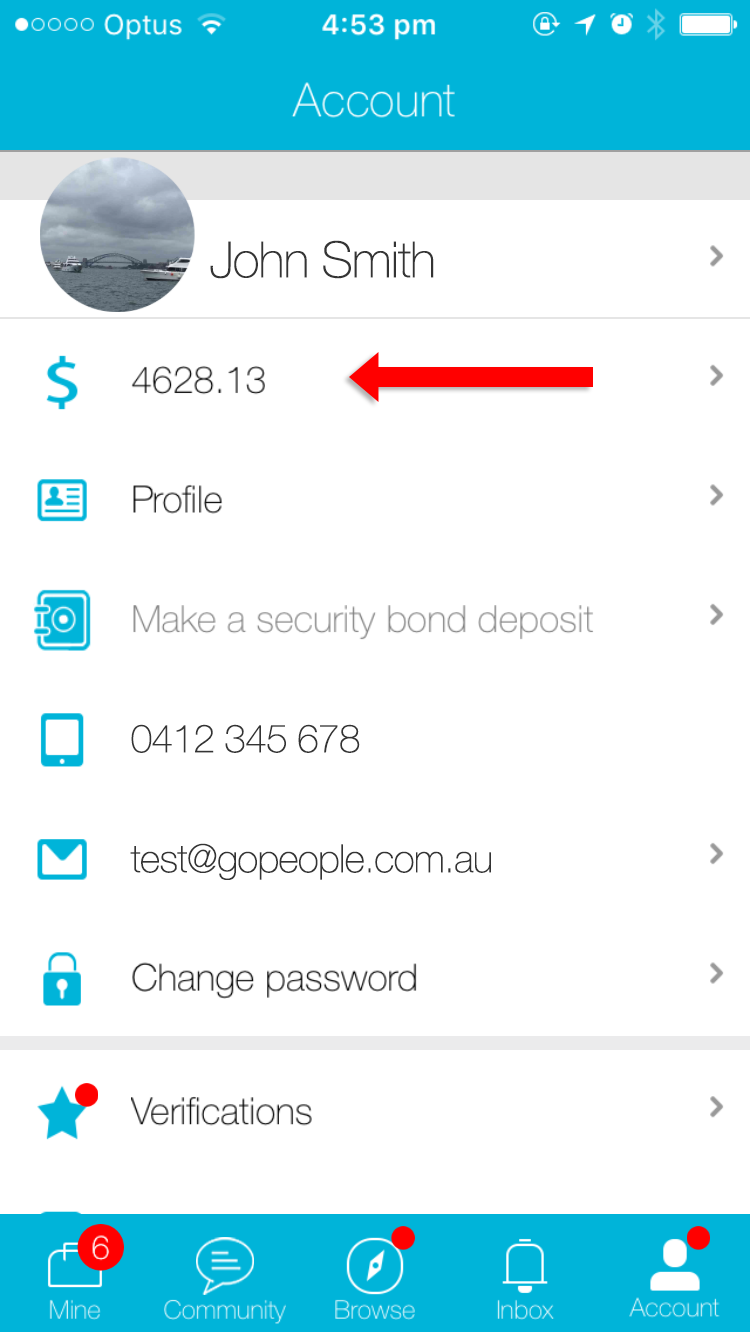Switch to the Community tab
Image resolution: width=750 pixels, height=1332 pixels.
[225, 1279]
